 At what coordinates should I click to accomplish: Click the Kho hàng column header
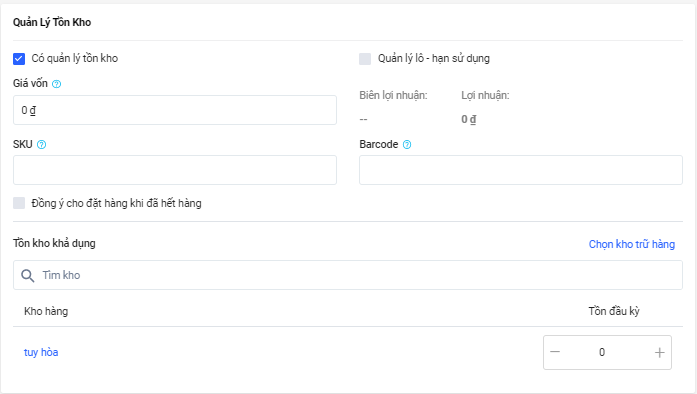tap(46, 311)
